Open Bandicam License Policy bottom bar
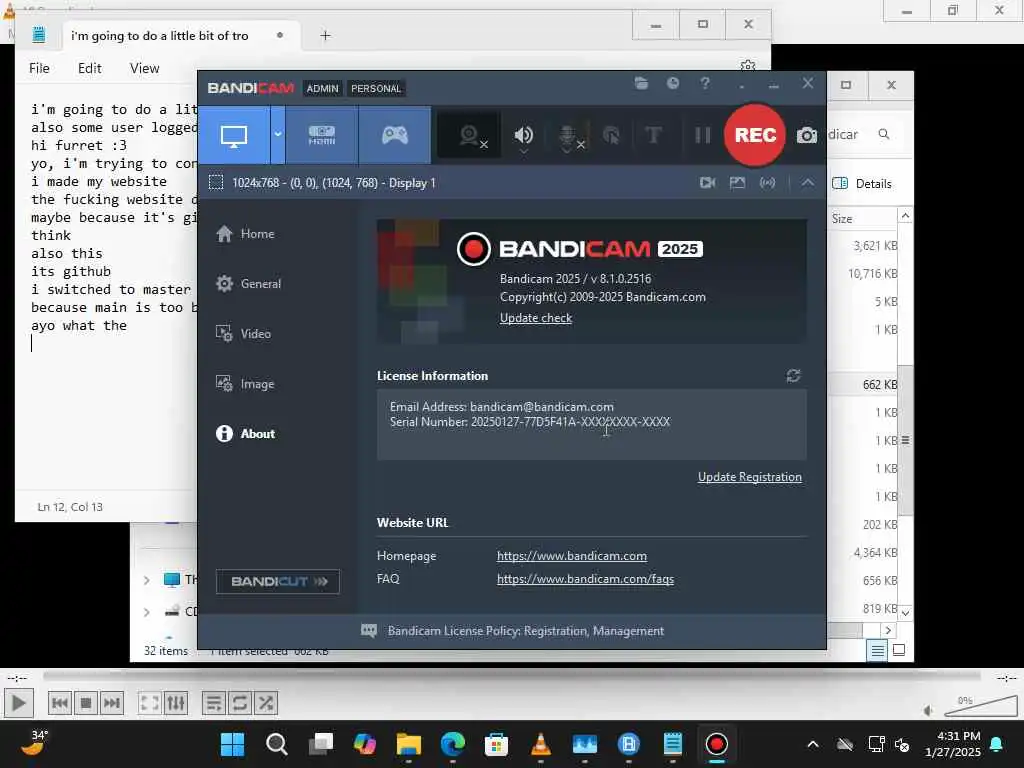Viewport: 1024px width, 768px height. (x=526, y=631)
